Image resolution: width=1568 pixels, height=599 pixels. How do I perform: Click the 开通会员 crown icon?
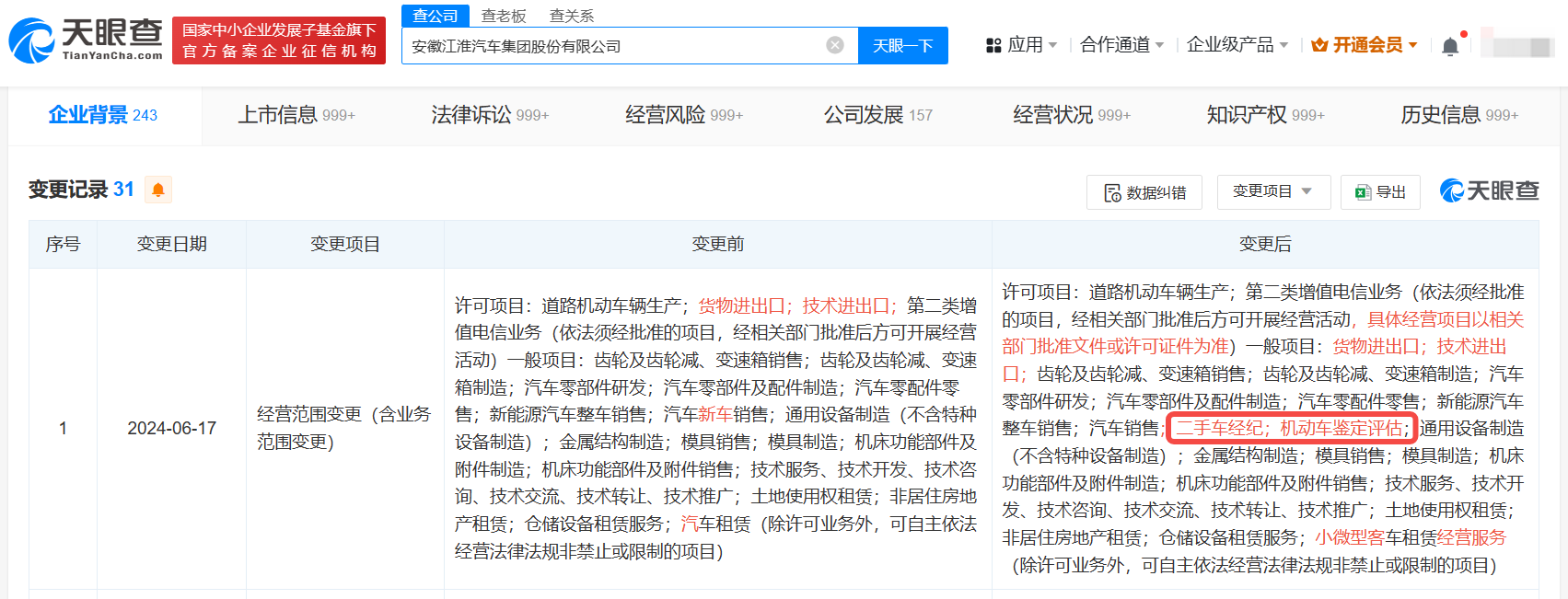[1319, 45]
